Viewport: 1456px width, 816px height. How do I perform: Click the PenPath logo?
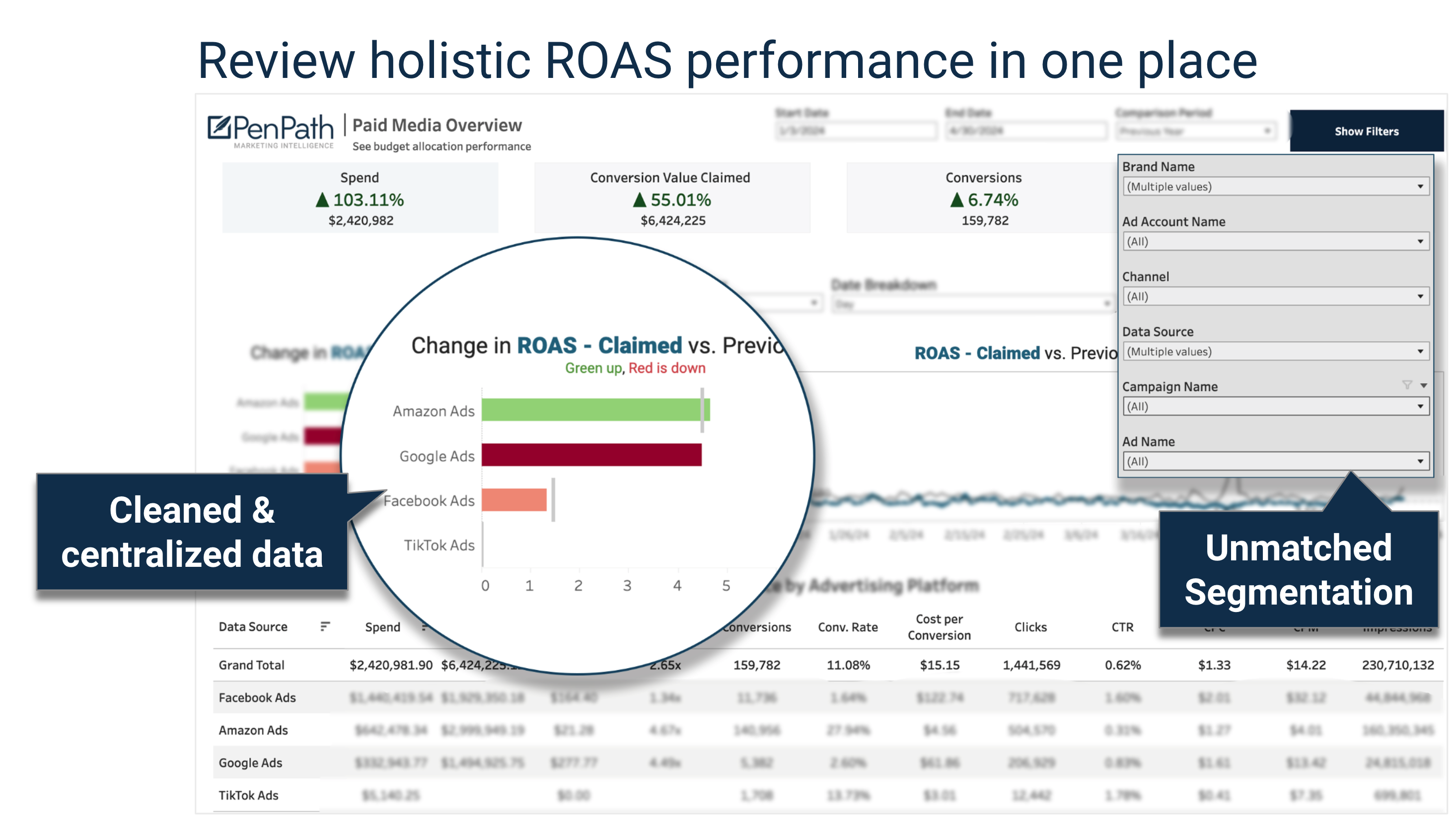point(270,131)
